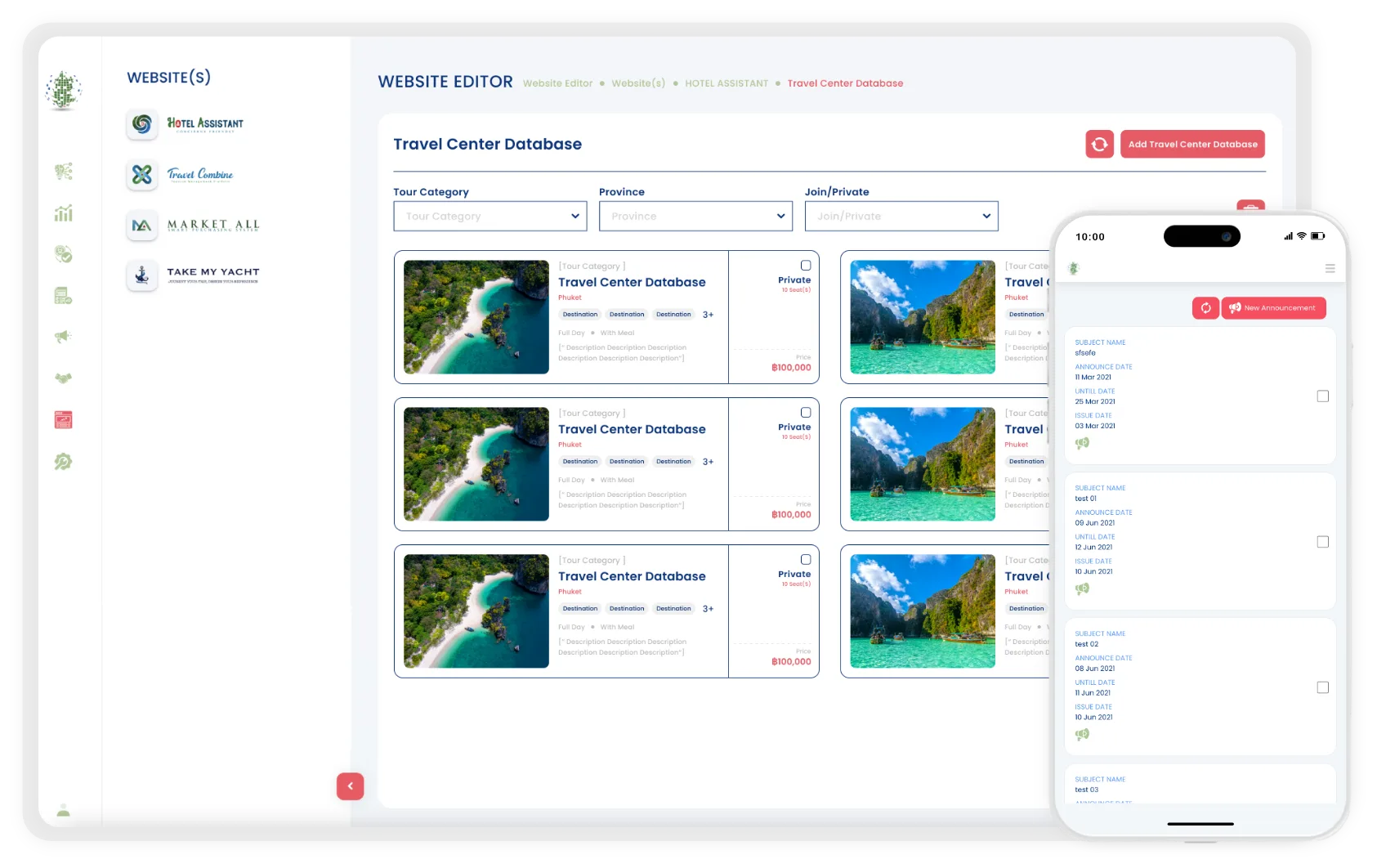Select the checkbox for test 01 announcement

pos(1322,542)
